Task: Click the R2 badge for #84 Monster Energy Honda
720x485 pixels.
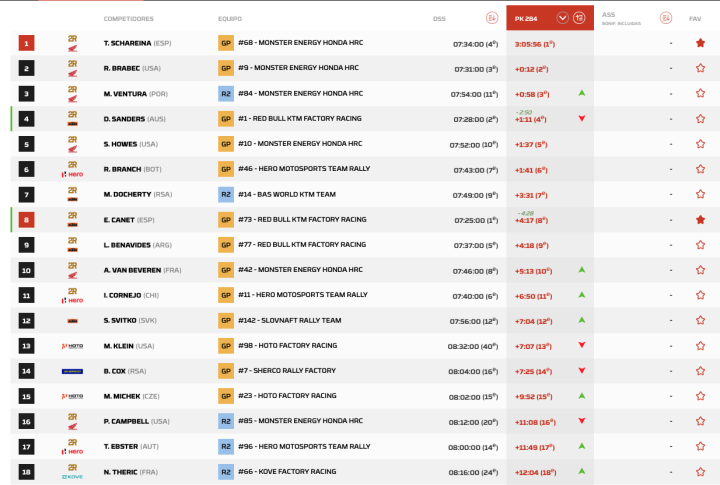Action: pos(226,94)
